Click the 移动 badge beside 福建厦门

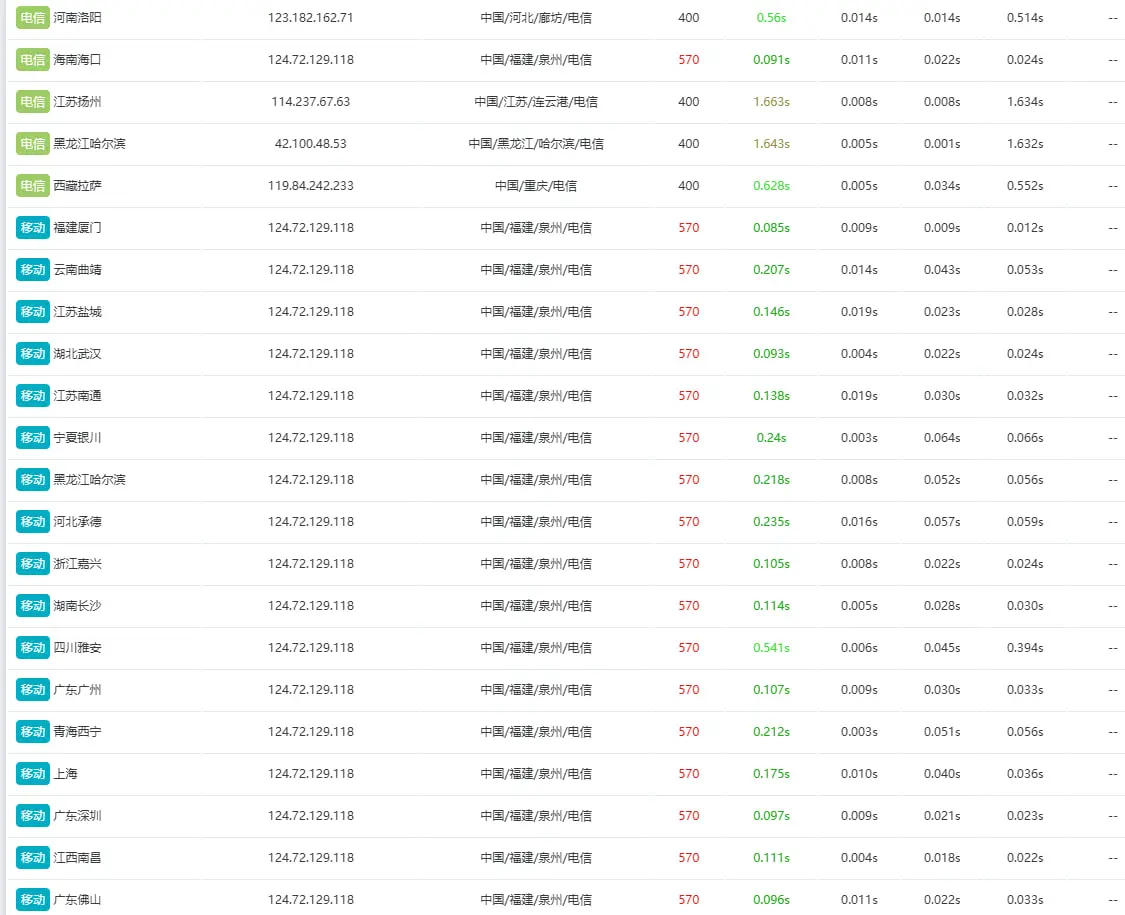(33, 228)
